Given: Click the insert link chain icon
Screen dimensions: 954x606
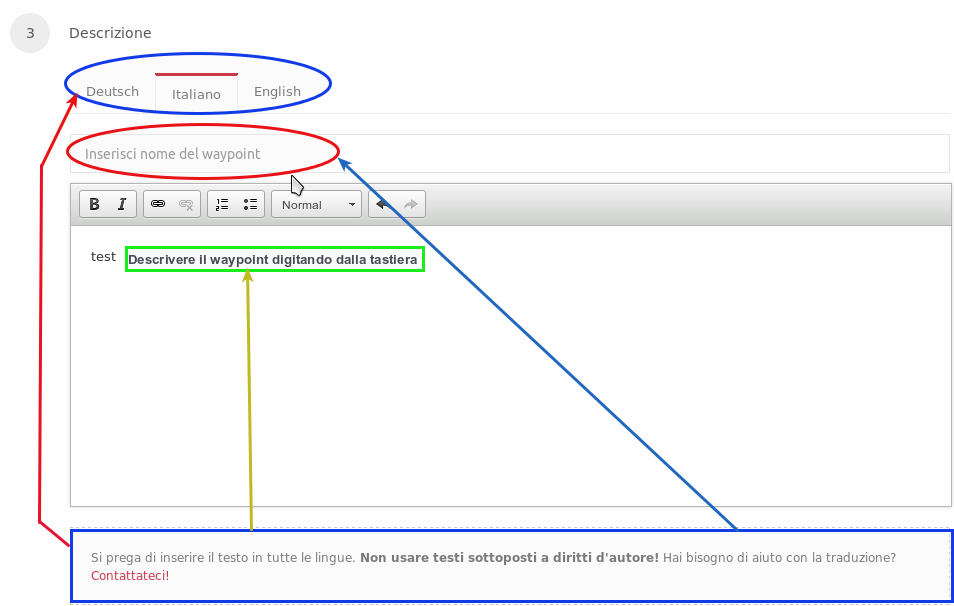Looking at the screenshot, I should (x=158, y=204).
